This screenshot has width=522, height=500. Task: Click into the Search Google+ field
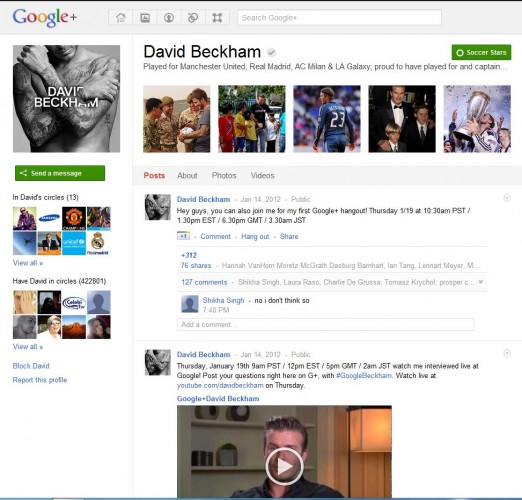339,17
